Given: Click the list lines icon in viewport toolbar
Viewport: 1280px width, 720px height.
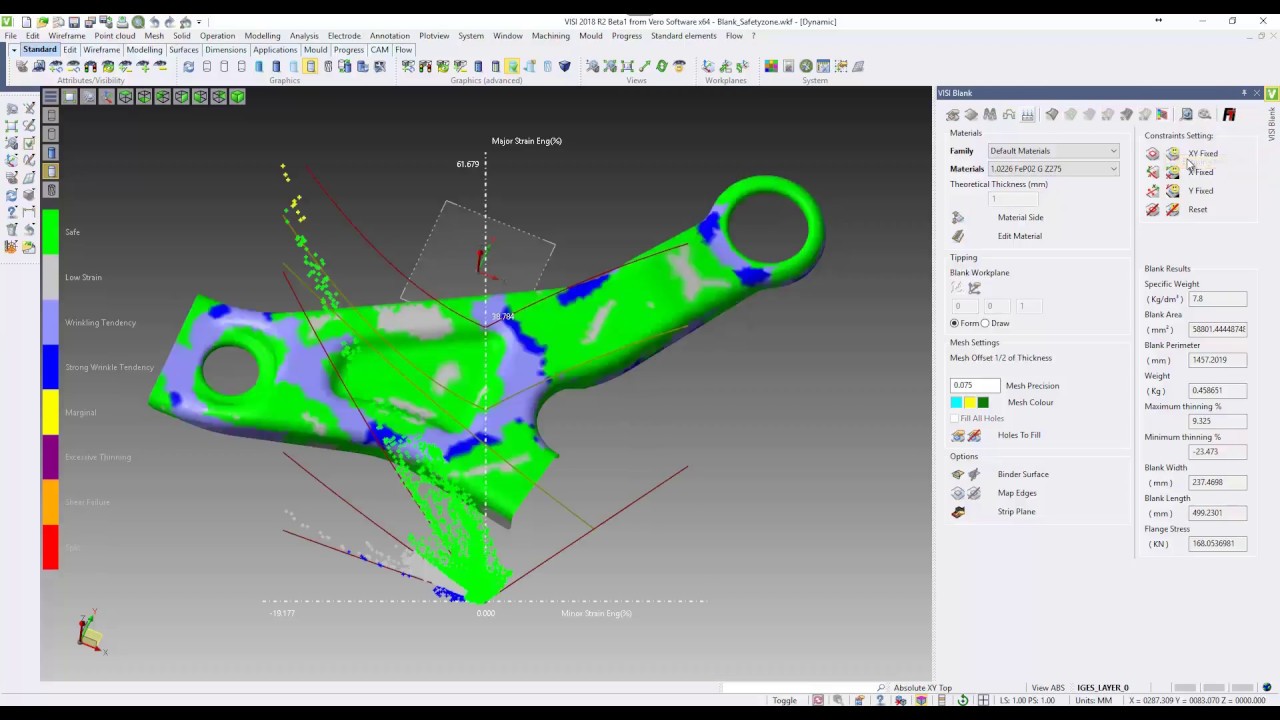Looking at the screenshot, I should click(50, 96).
